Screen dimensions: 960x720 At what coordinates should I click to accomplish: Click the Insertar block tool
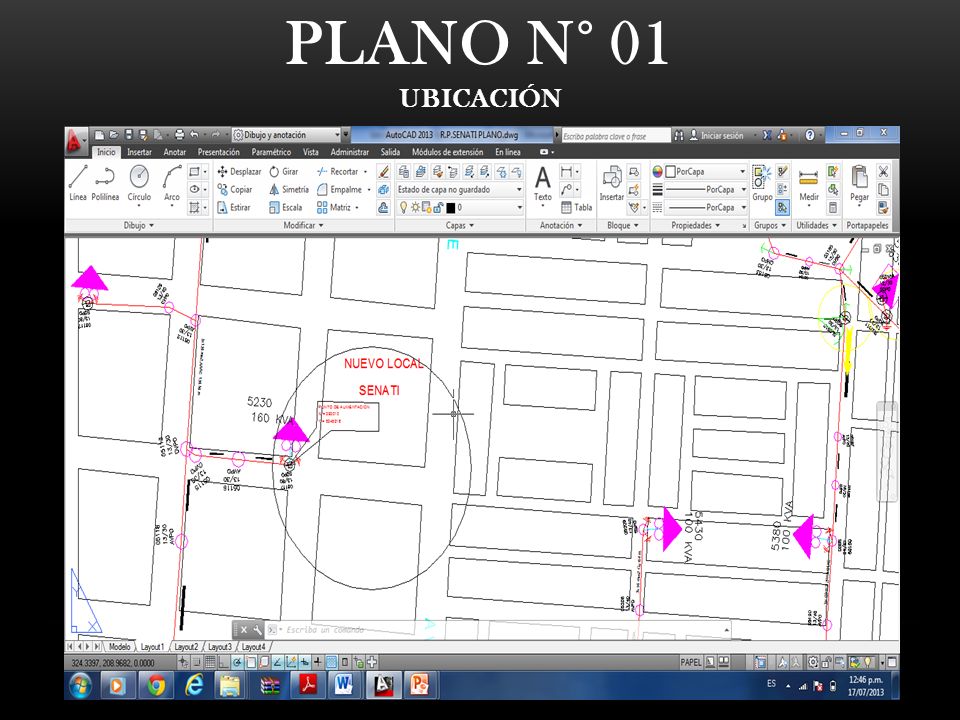coord(612,183)
